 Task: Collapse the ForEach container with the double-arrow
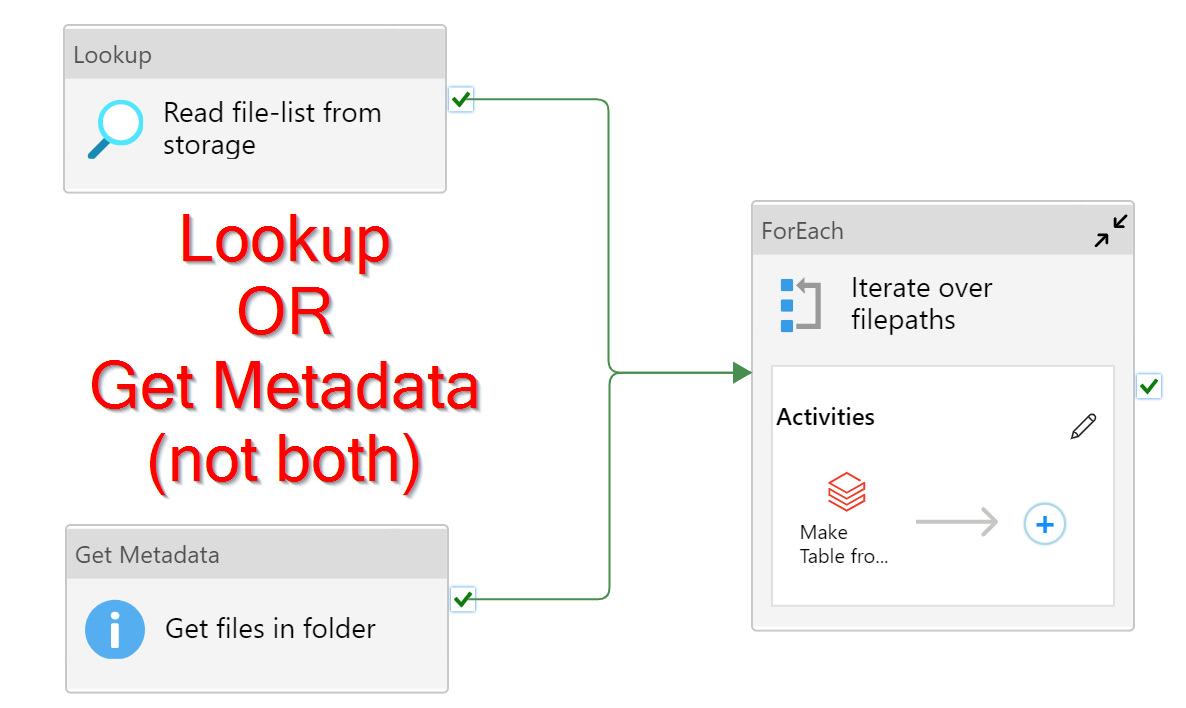(x=1110, y=230)
